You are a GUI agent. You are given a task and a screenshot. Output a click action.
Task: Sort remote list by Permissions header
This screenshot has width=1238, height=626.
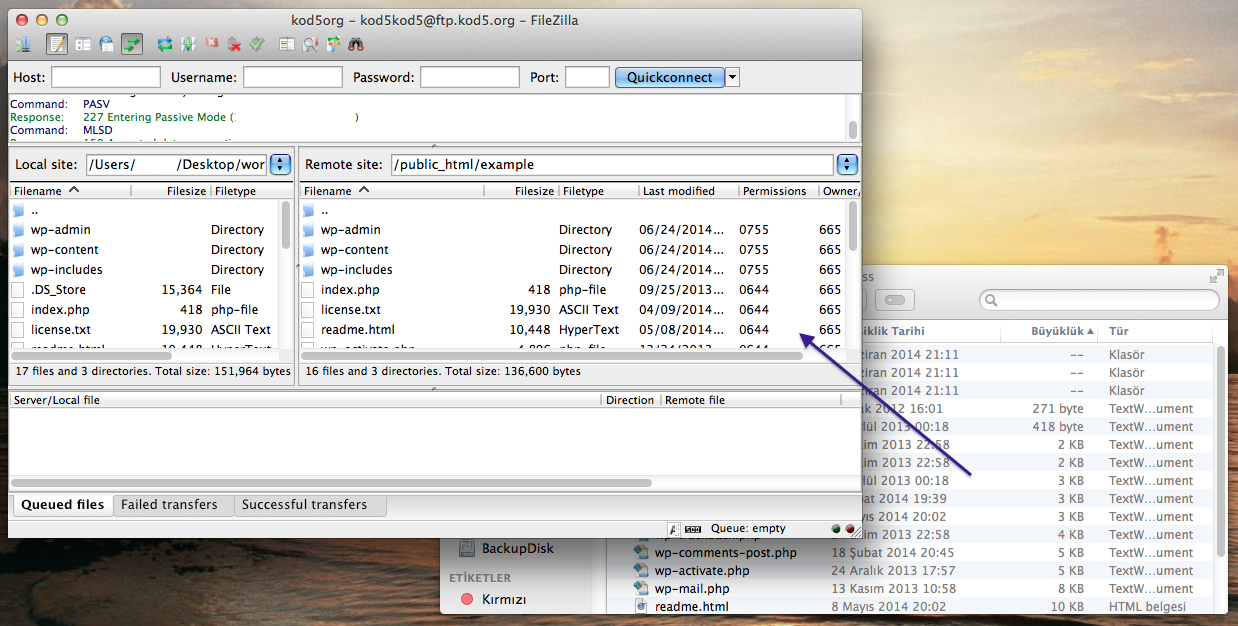pyautogui.click(x=778, y=191)
